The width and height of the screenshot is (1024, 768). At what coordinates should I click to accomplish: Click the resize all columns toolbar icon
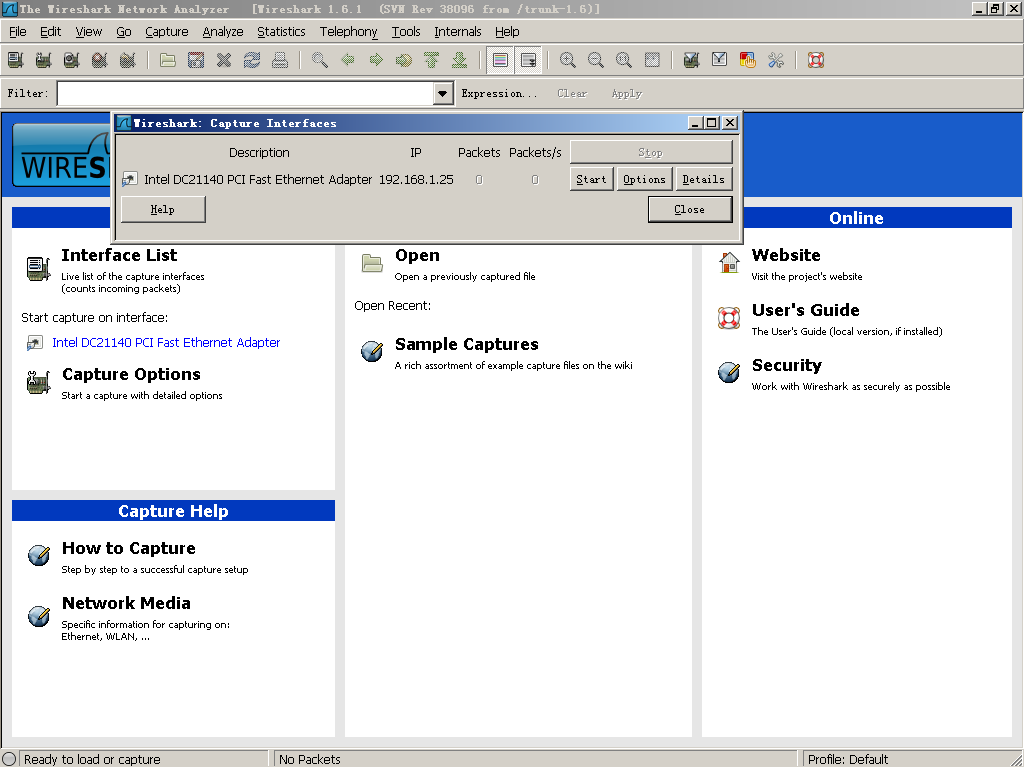652,60
